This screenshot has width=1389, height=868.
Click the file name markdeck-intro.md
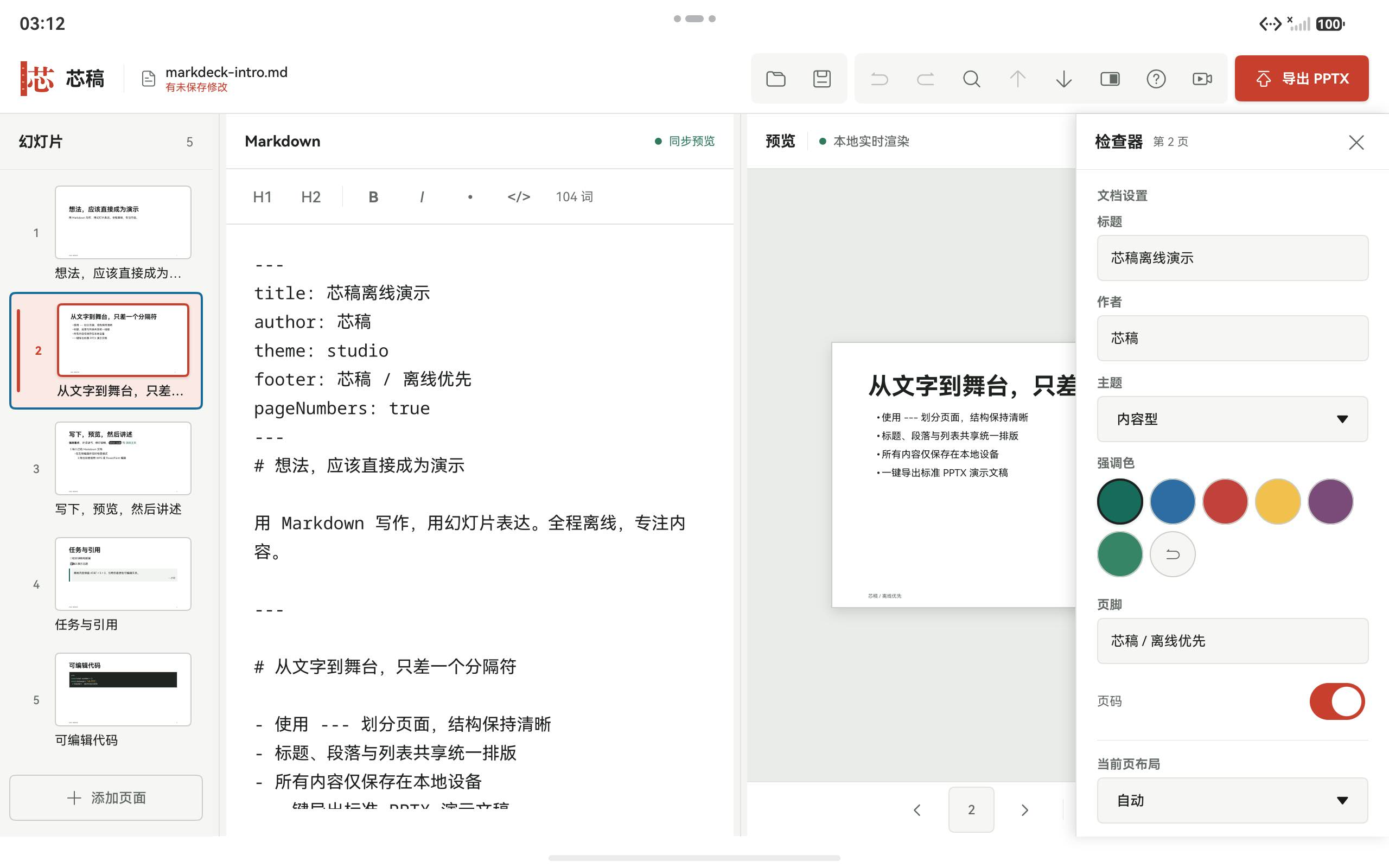coord(226,72)
